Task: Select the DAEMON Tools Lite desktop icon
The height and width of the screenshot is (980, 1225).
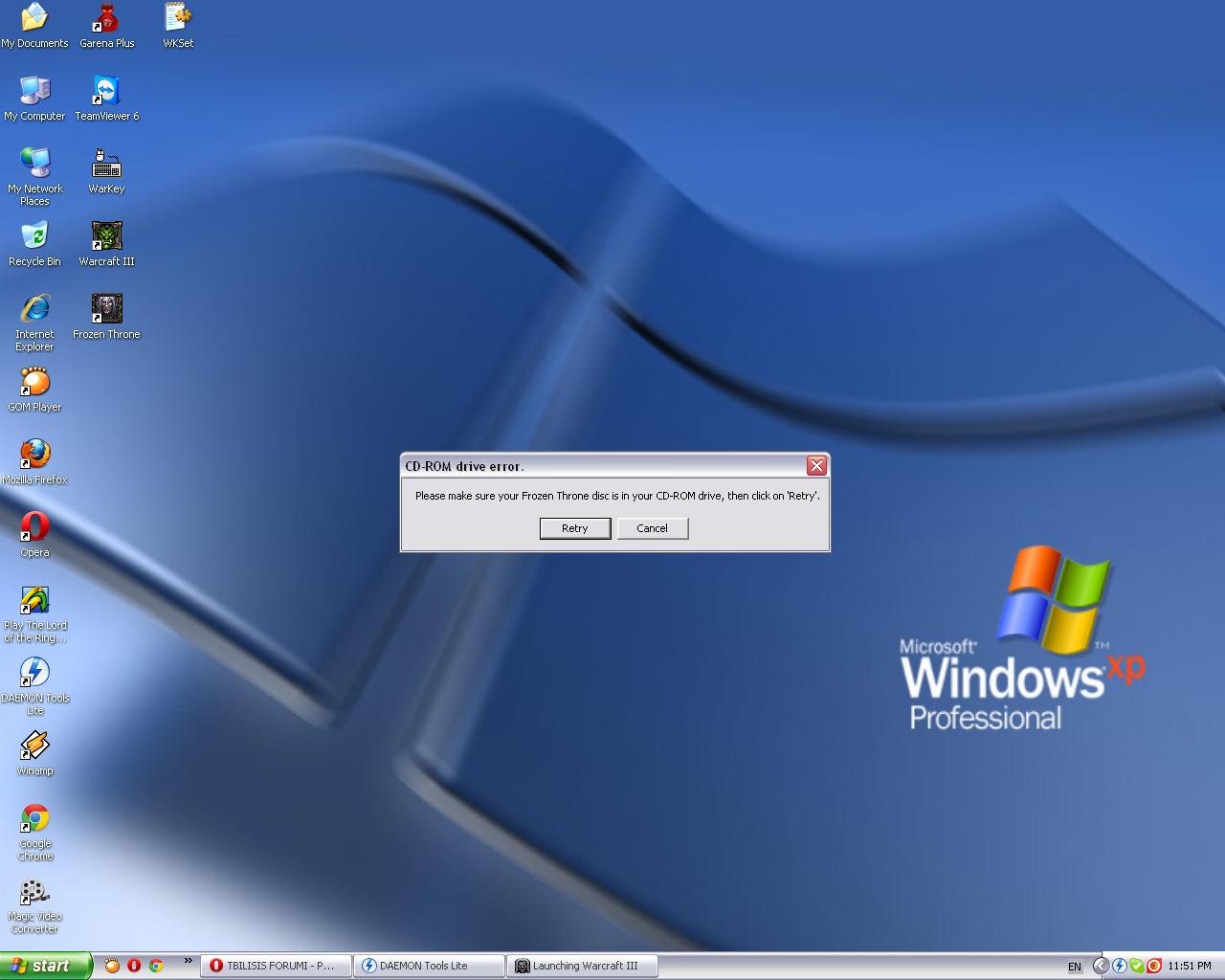Action: click(x=34, y=673)
